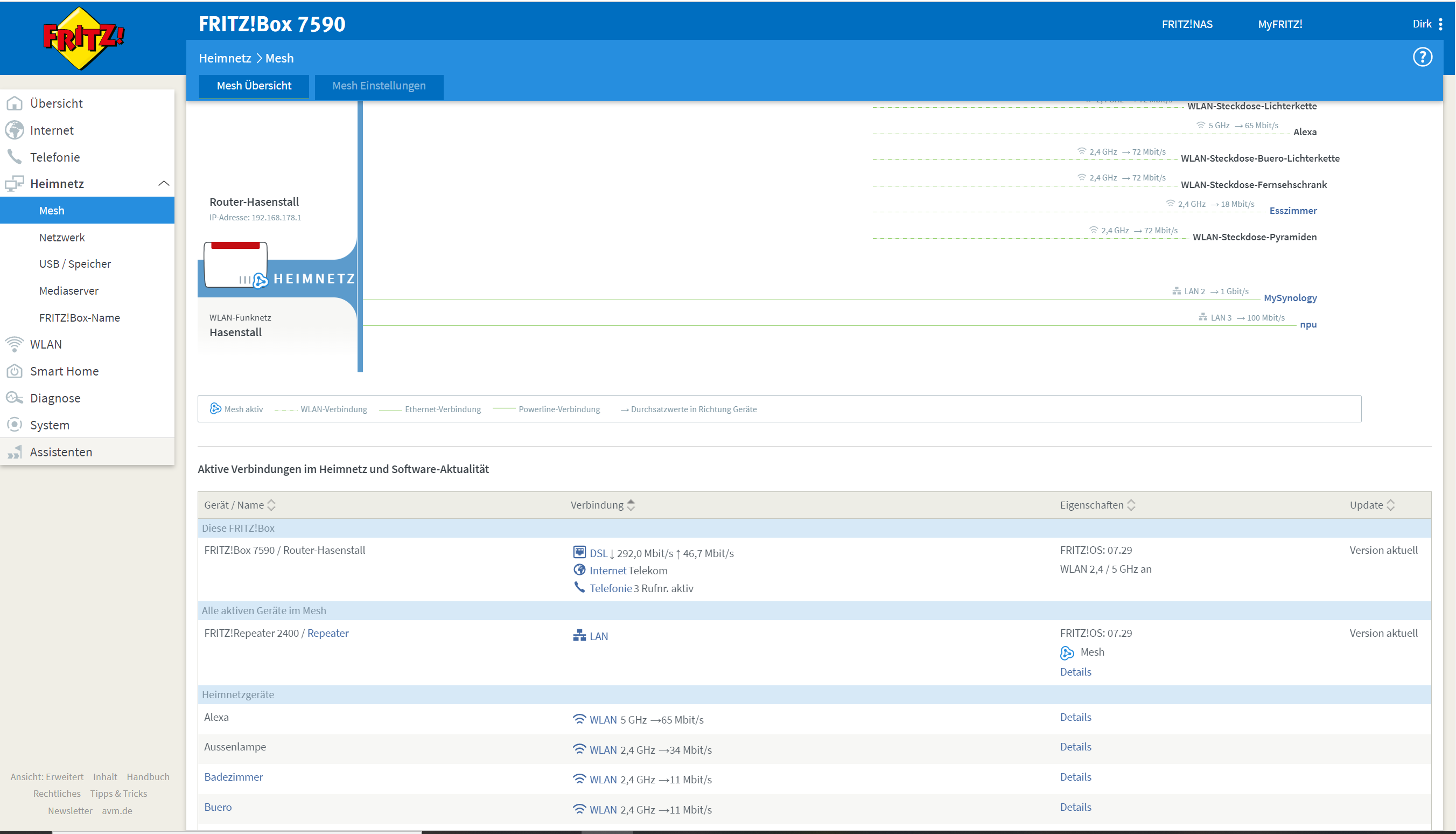1456x834 pixels.
Task: Click the Ansicht: Erweitert view toggle
Action: [47, 777]
